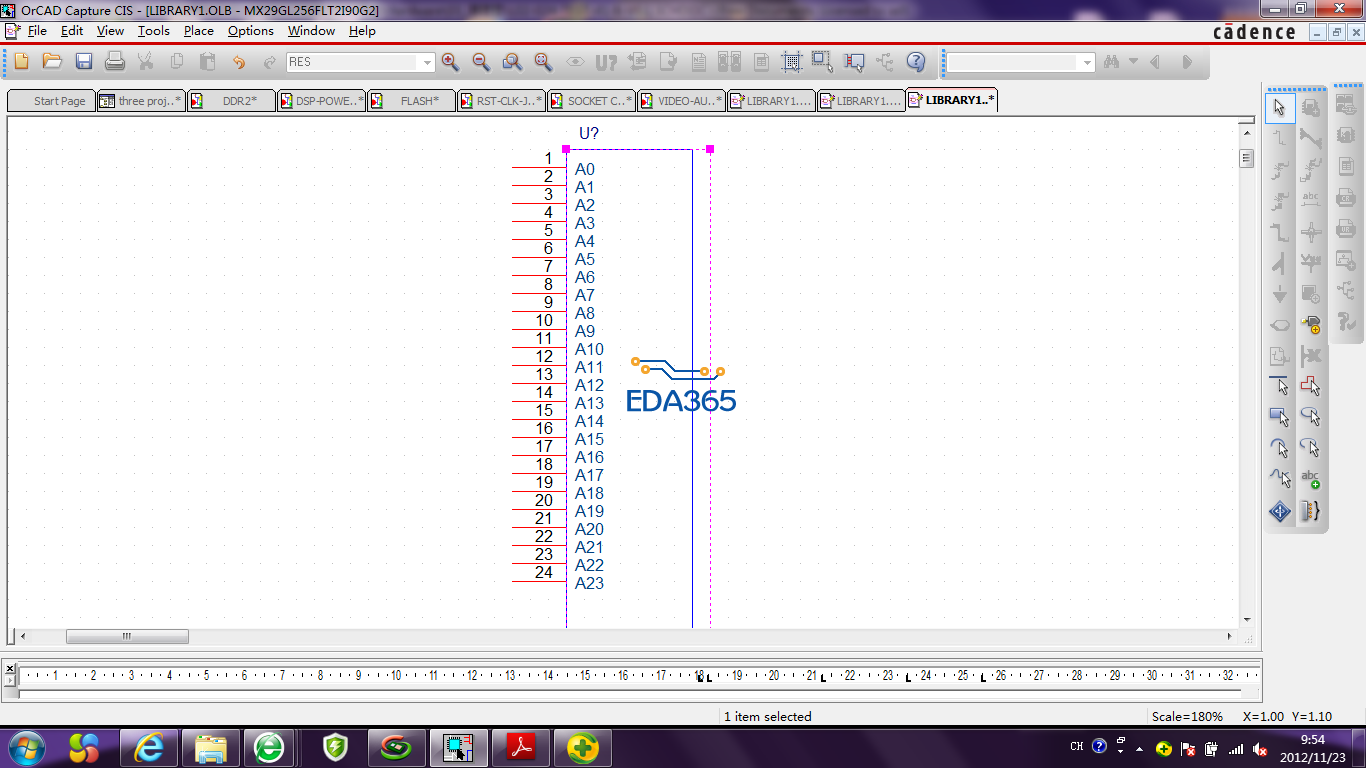
Task: Open the Help question mark icon
Action: [915, 62]
